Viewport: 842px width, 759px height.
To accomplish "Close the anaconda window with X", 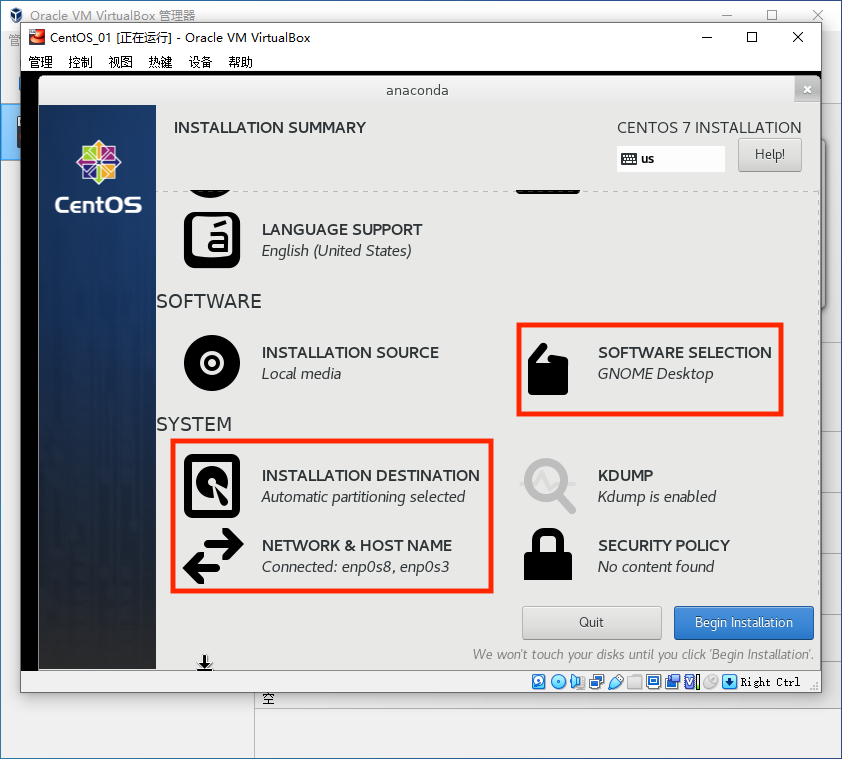I will pos(807,89).
